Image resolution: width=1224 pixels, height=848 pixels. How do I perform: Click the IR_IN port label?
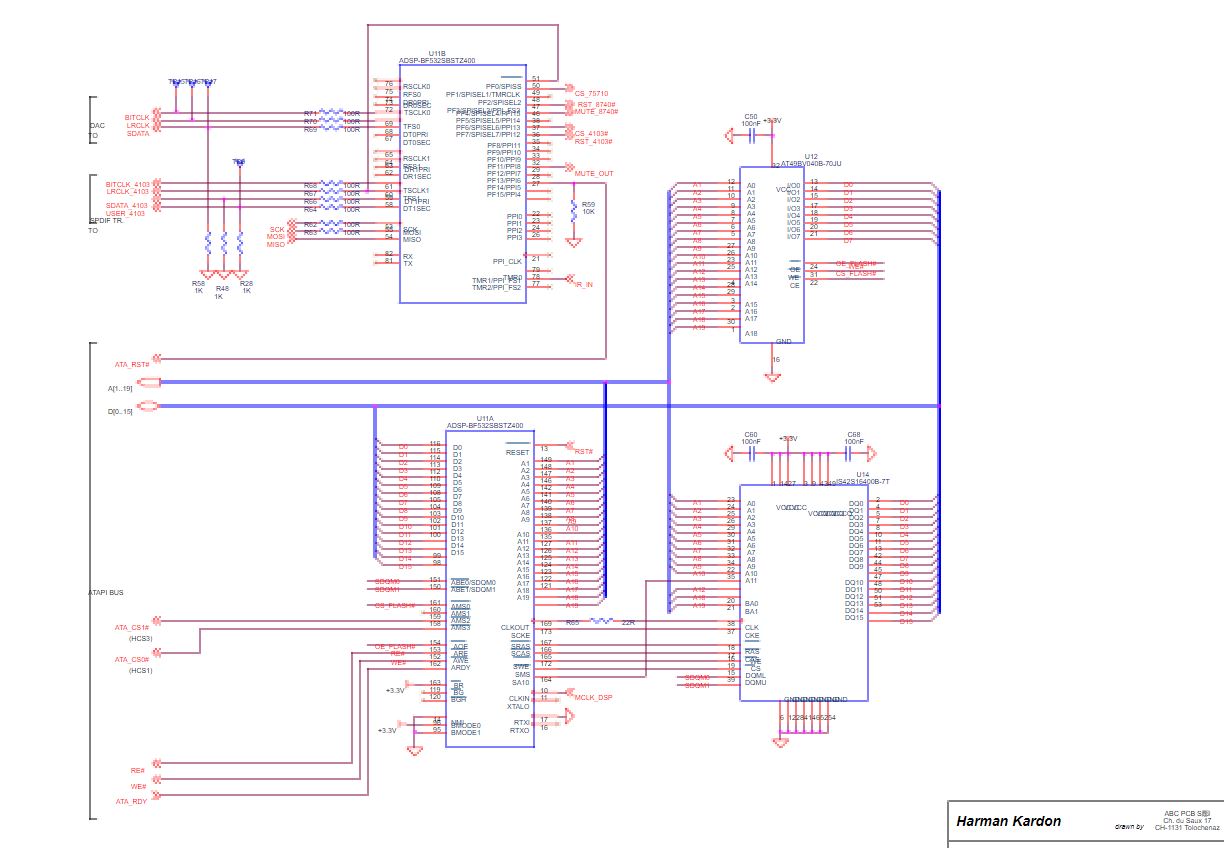click(583, 285)
